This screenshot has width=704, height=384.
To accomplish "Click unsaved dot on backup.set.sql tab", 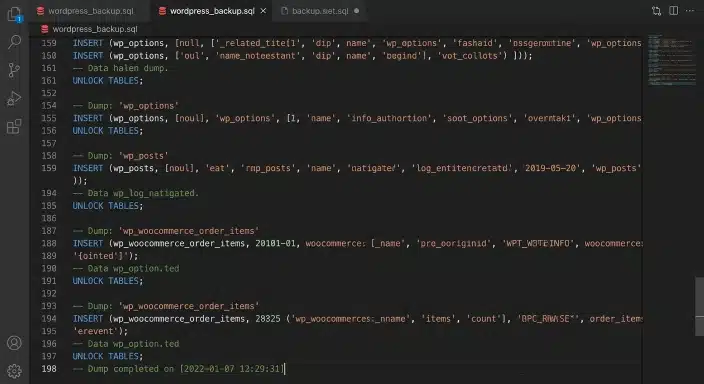I will click(356, 11).
